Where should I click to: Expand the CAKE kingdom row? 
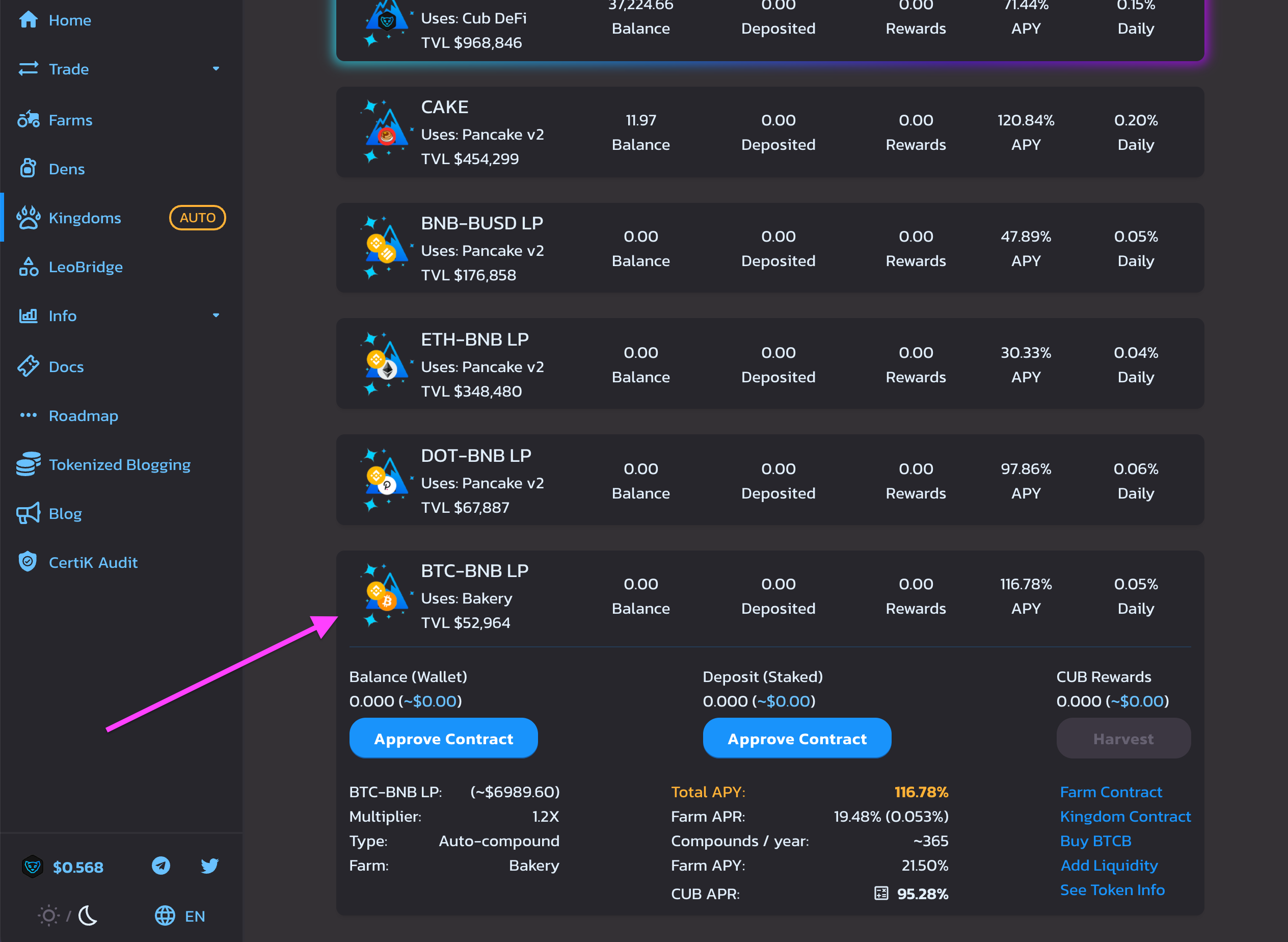[x=770, y=132]
